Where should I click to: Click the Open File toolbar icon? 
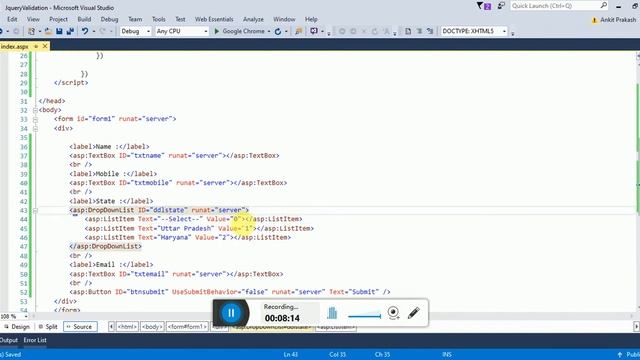click(48, 31)
